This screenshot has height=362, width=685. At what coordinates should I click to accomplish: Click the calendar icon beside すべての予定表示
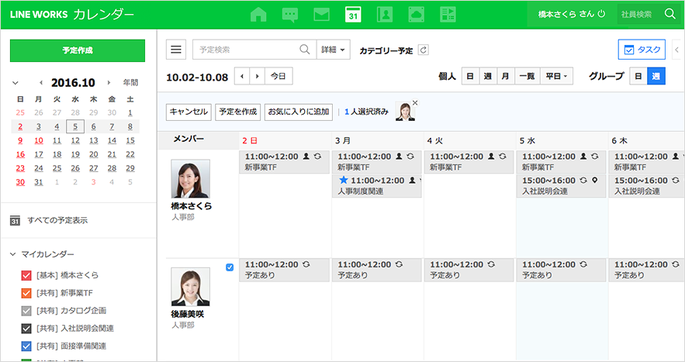(15, 221)
